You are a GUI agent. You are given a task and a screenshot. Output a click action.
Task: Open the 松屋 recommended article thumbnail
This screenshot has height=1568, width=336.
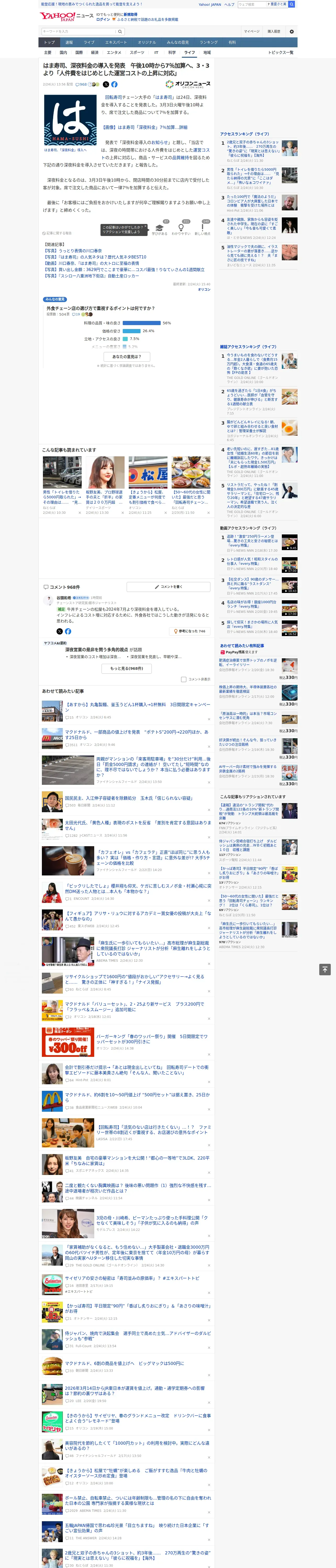click(x=148, y=472)
